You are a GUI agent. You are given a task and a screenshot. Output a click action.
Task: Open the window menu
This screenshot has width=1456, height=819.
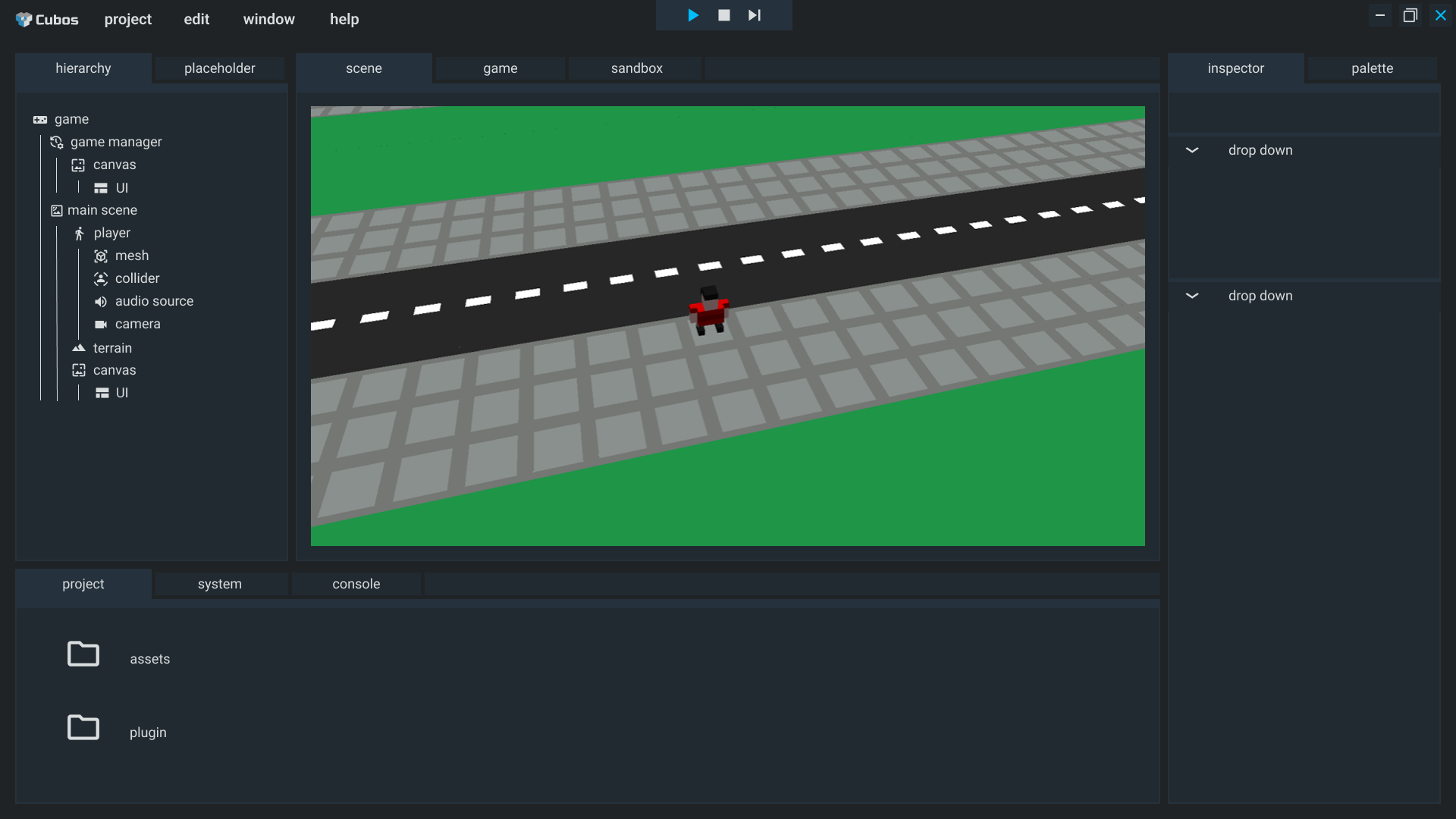click(269, 19)
